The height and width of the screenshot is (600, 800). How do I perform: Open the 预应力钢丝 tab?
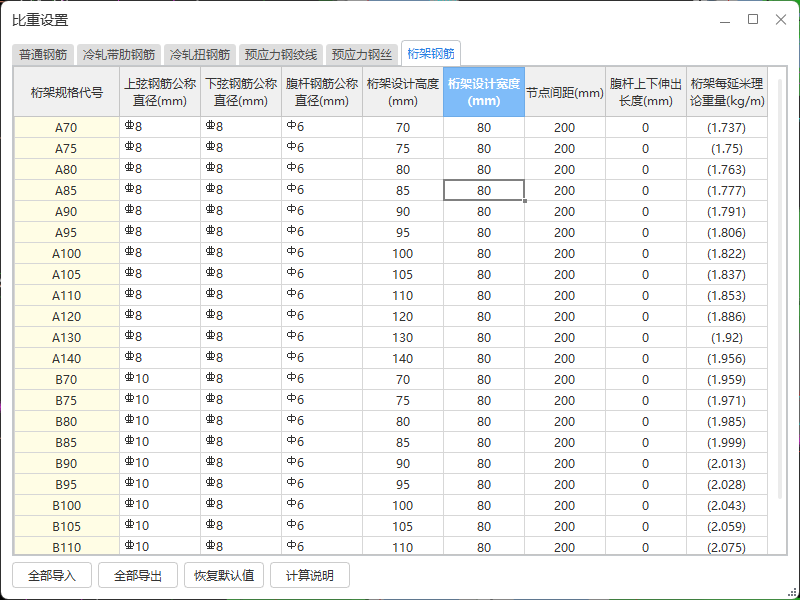362,55
